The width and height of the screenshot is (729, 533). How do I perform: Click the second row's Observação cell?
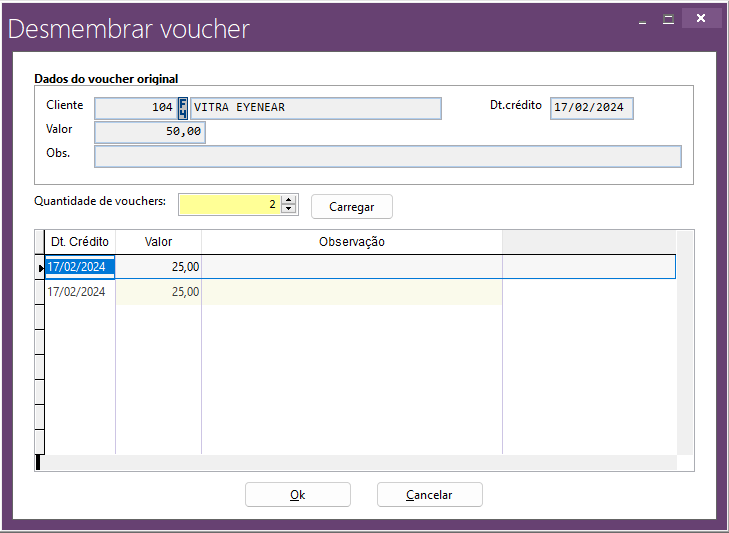351,292
